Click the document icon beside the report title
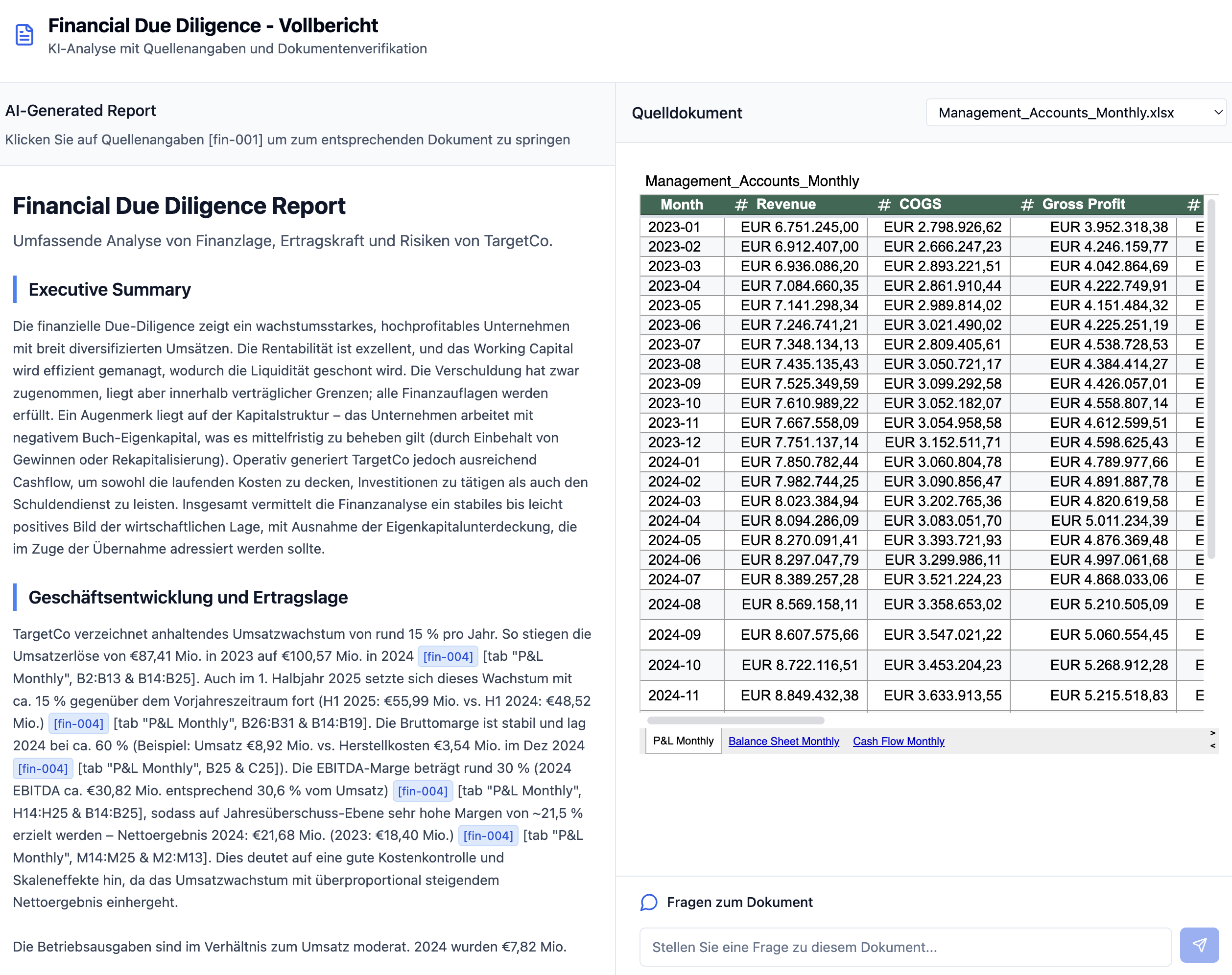The height and width of the screenshot is (975, 1232). point(24,35)
